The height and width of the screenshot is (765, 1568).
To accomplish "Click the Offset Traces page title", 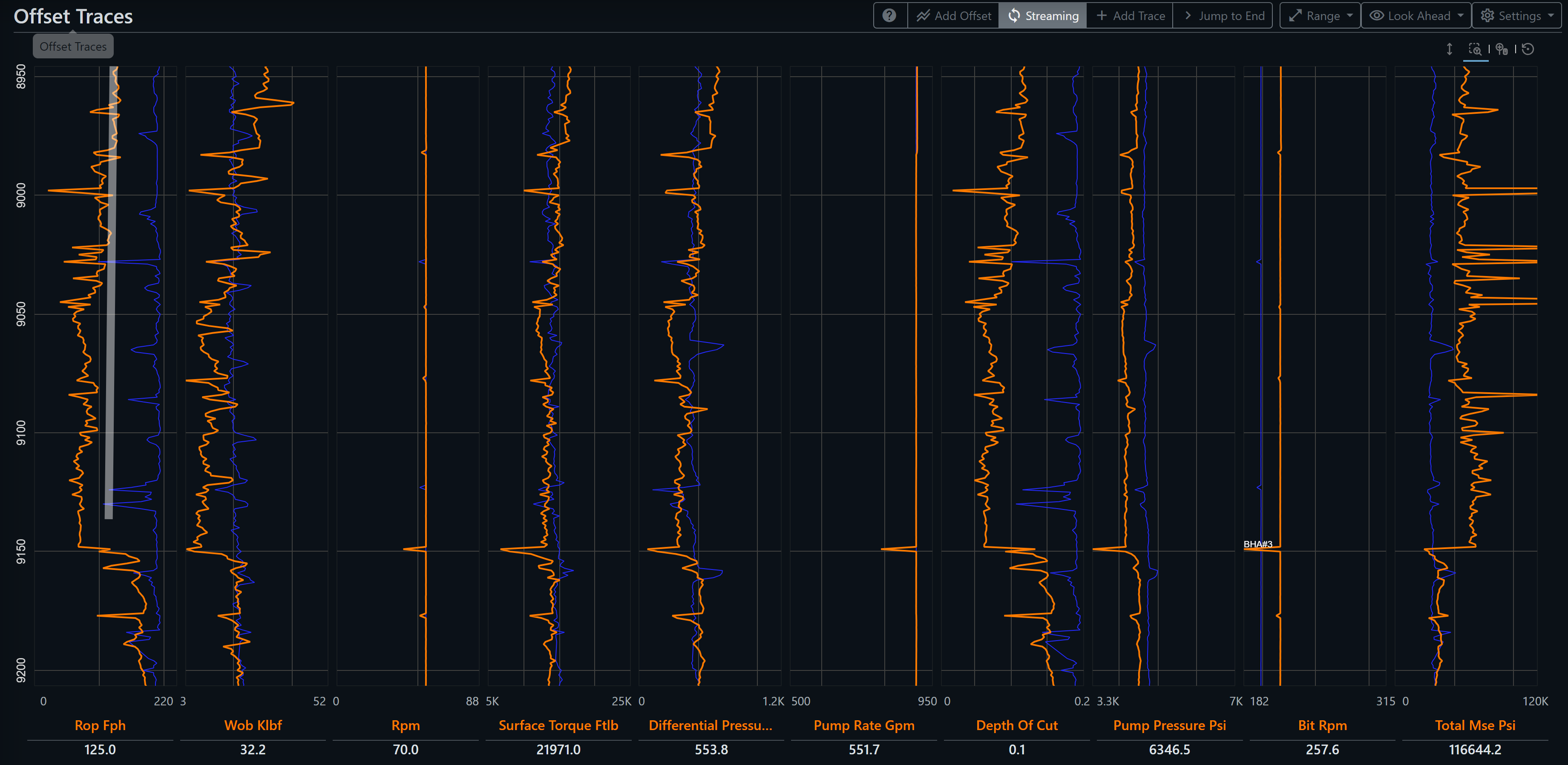I will tap(73, 17).
